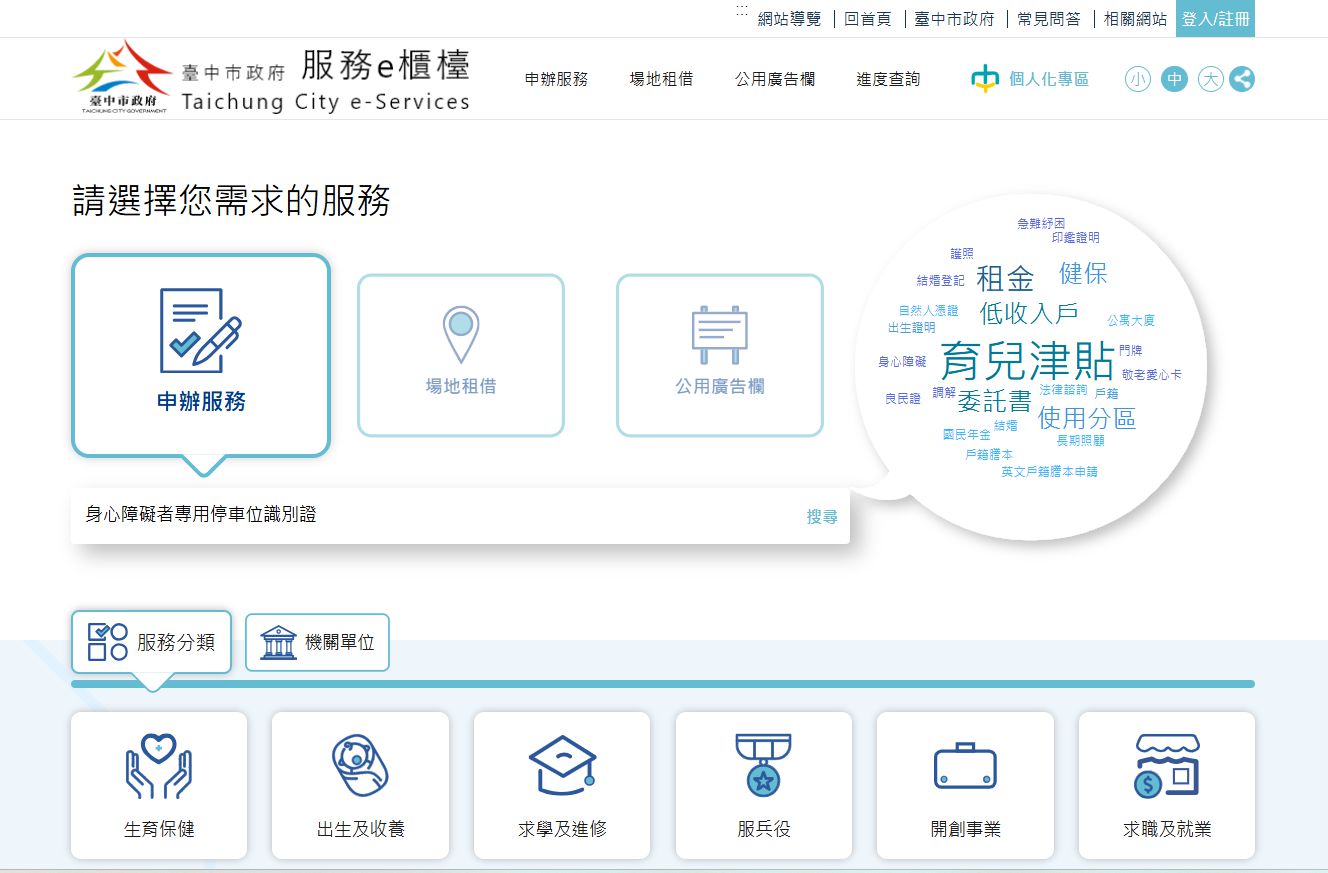Click the 登入/註冊 login button

pyautogui.click(x=1215, y=19)
